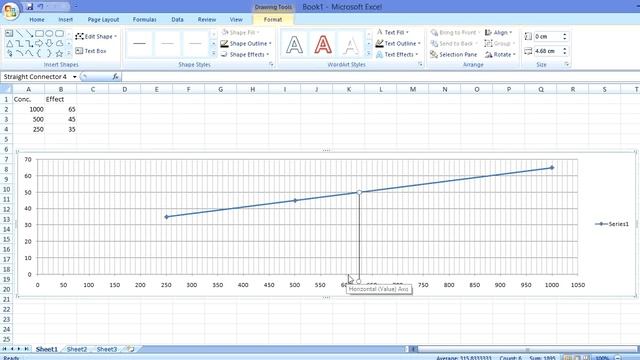
Task: Click the Series1 legend entry
Action: [611, 224]
